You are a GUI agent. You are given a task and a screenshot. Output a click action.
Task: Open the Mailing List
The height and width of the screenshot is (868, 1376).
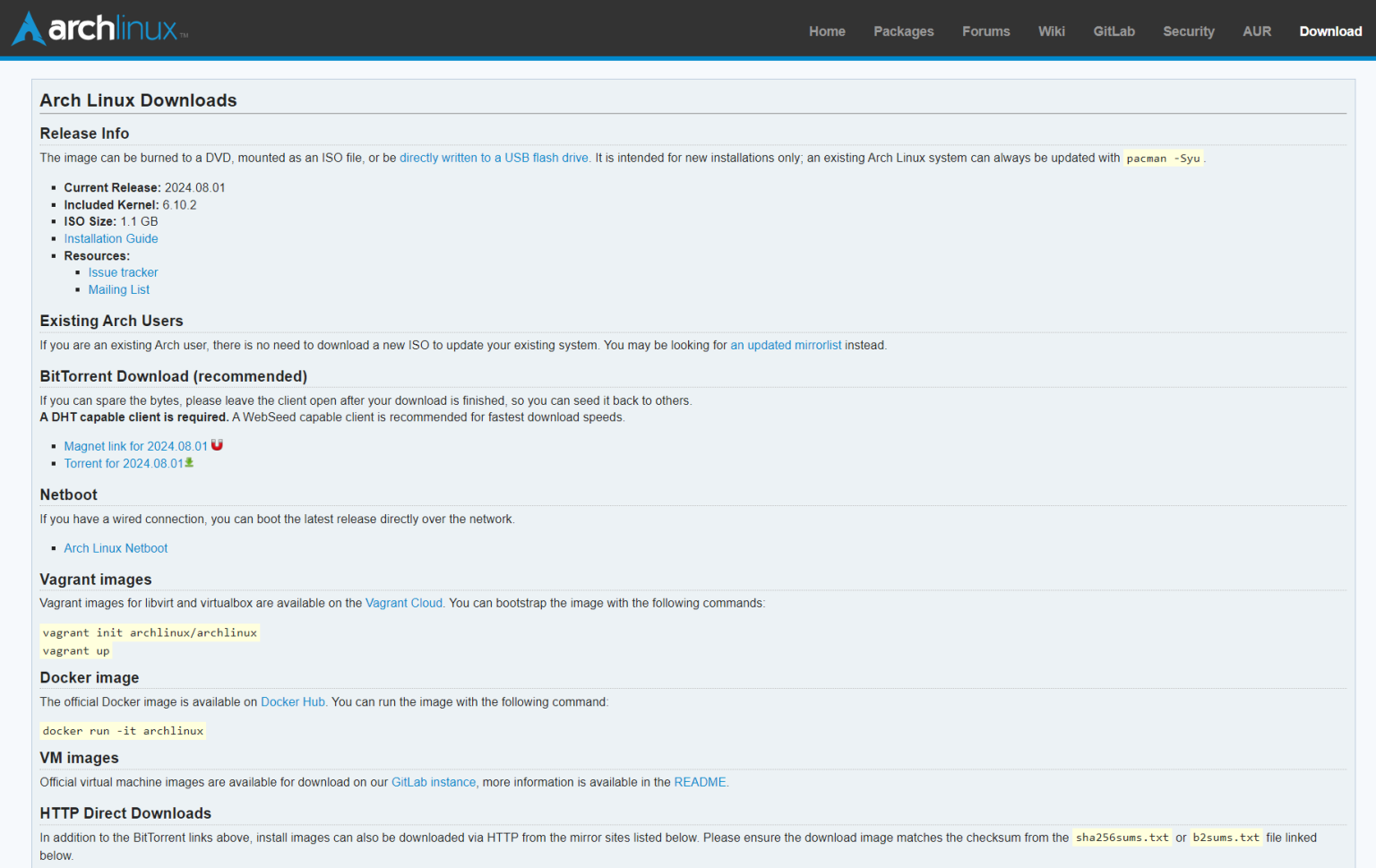pos(118,289)
